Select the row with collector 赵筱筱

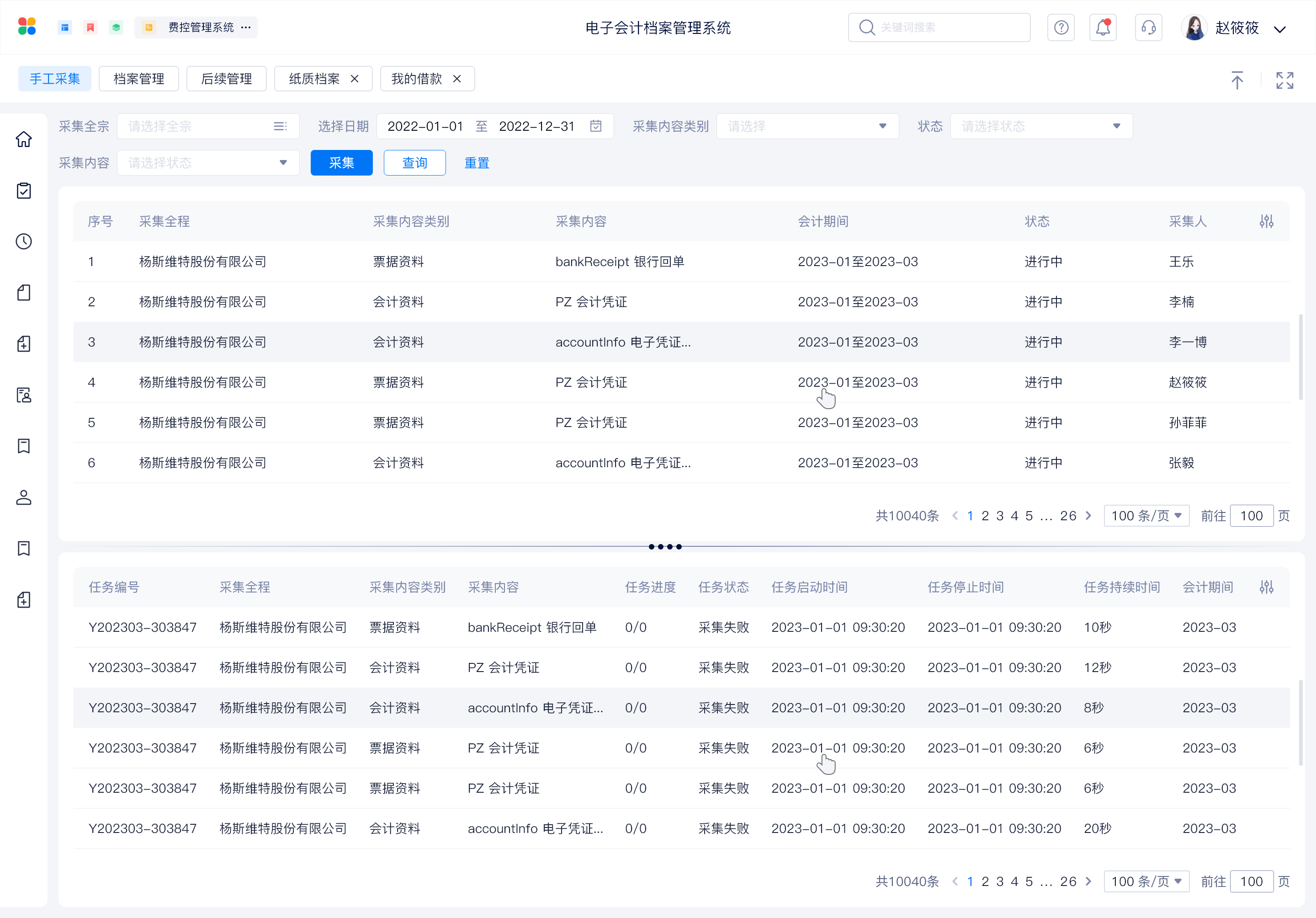681,382
